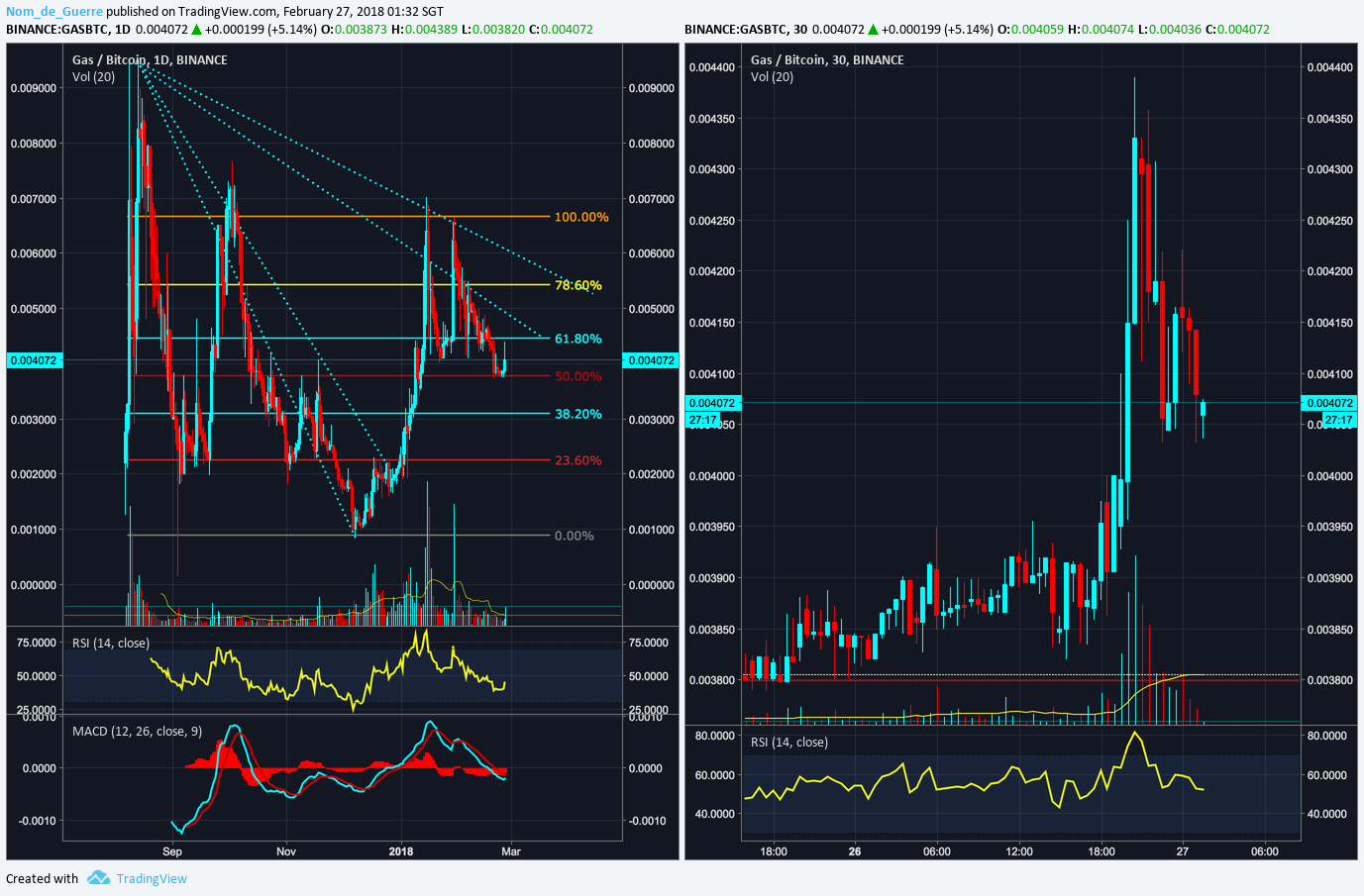
Task: Click the 'Nov' date label on daily chart
Action: pos(286,851)
